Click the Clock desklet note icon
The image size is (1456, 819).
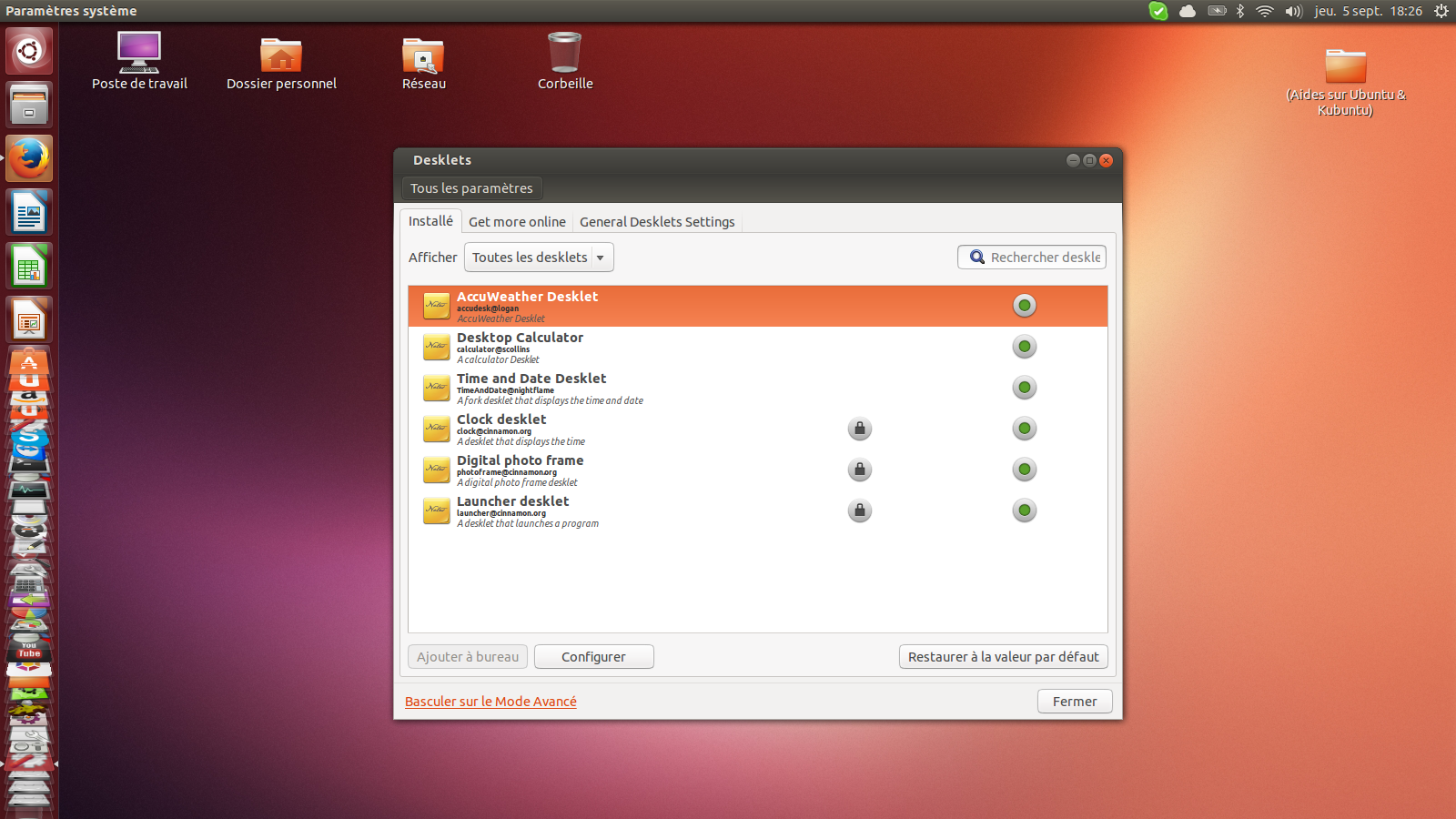(x=437, y=430)
